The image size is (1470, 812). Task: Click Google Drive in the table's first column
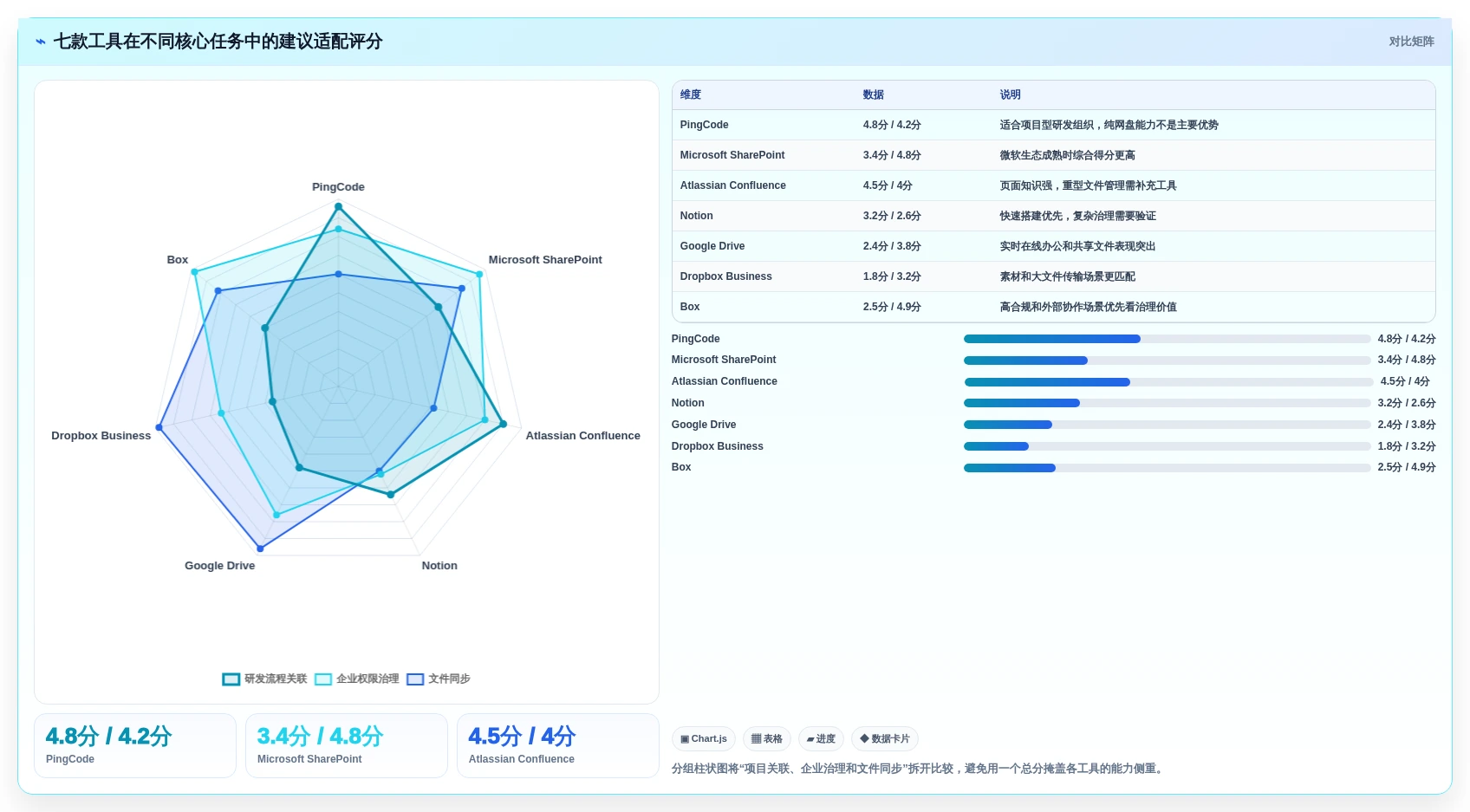coord(712,246)
